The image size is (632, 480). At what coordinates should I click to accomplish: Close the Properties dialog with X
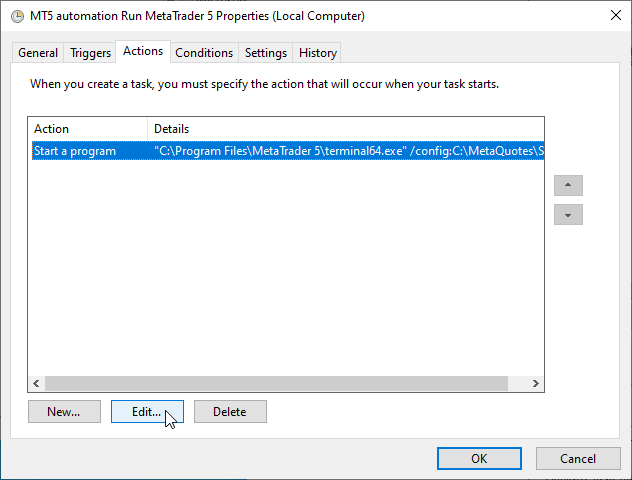click(615, 16)
